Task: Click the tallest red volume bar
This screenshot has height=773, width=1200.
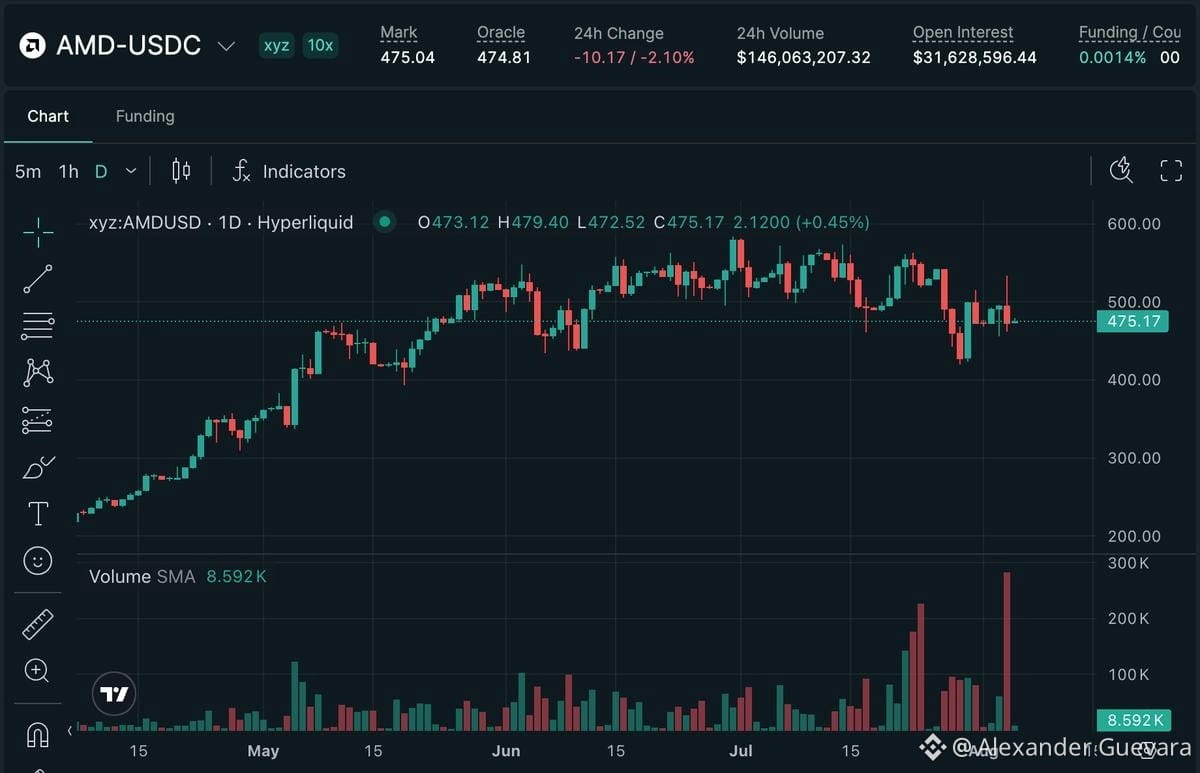Action: pyautogui.click(x=1007, y=650)
